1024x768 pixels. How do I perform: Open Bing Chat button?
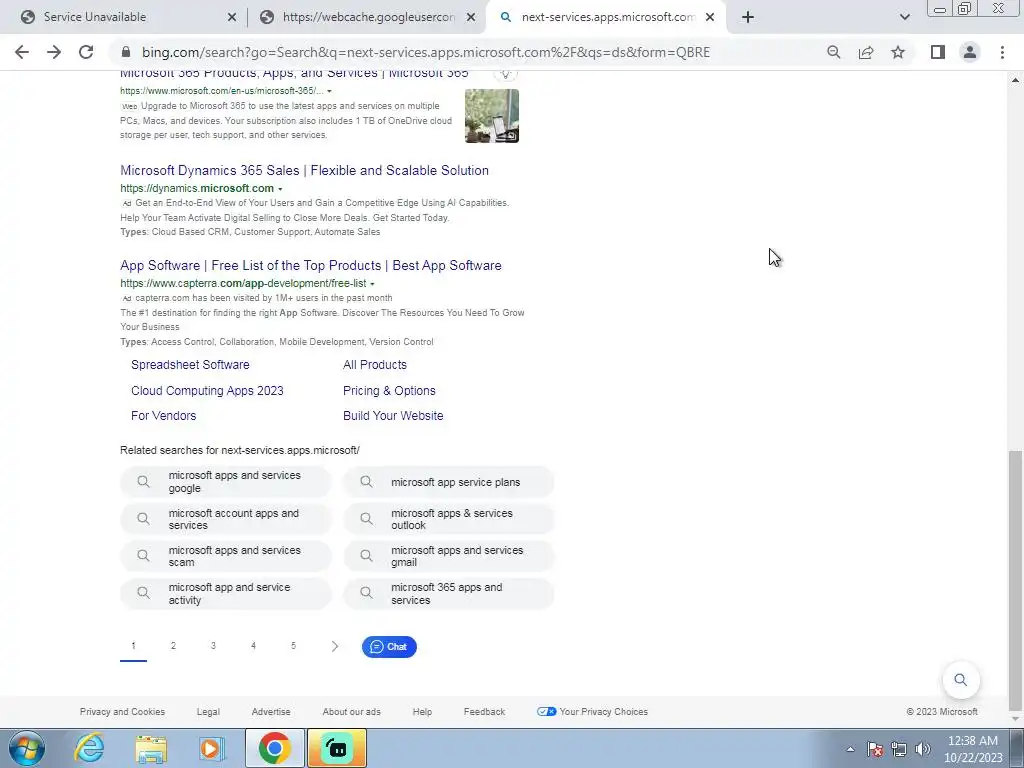point(389,647)
